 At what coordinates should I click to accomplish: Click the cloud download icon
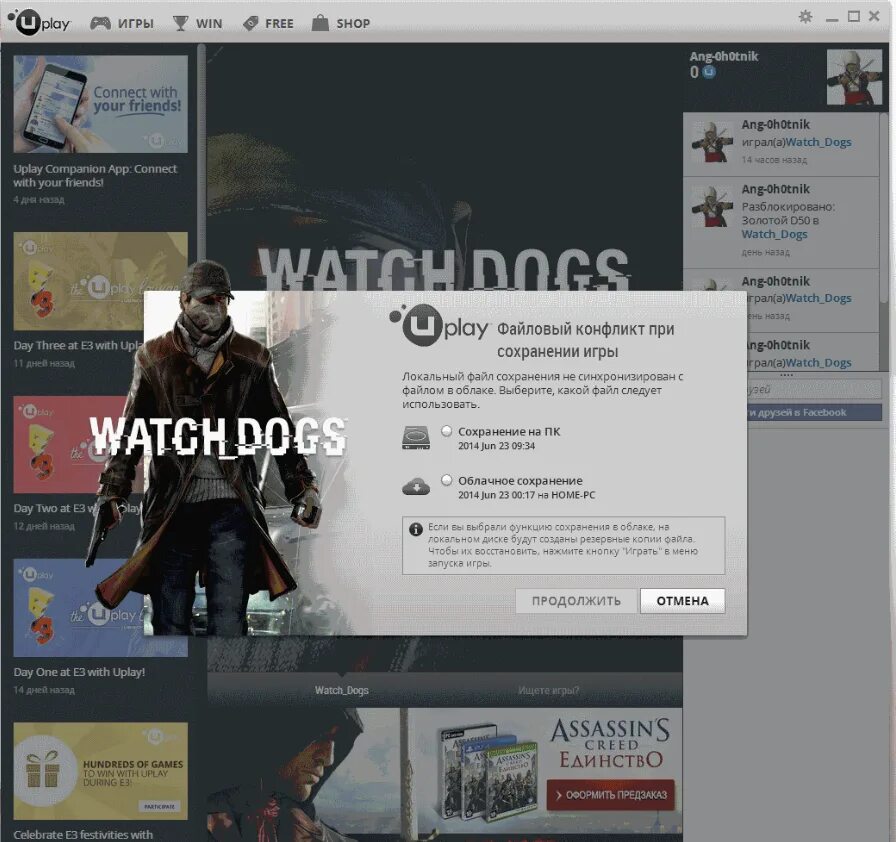415,487
